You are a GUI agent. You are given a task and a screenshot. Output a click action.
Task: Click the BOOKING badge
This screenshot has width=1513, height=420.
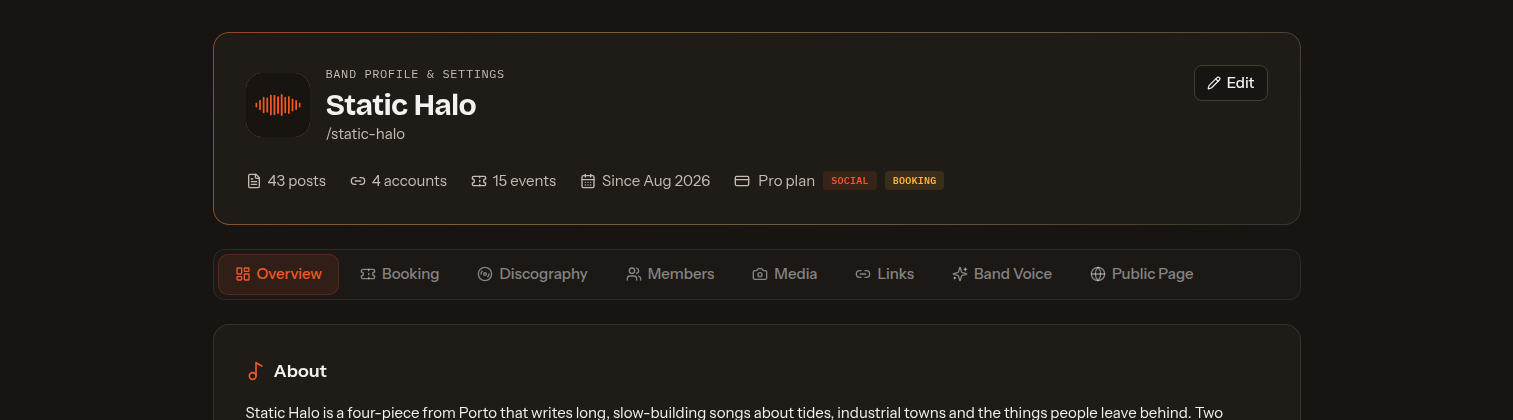point(914,181)
